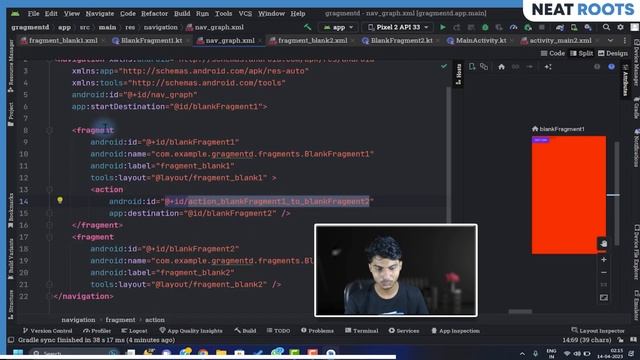
Task: Open the App Inspection tool window
Action: tap(456, 331)
